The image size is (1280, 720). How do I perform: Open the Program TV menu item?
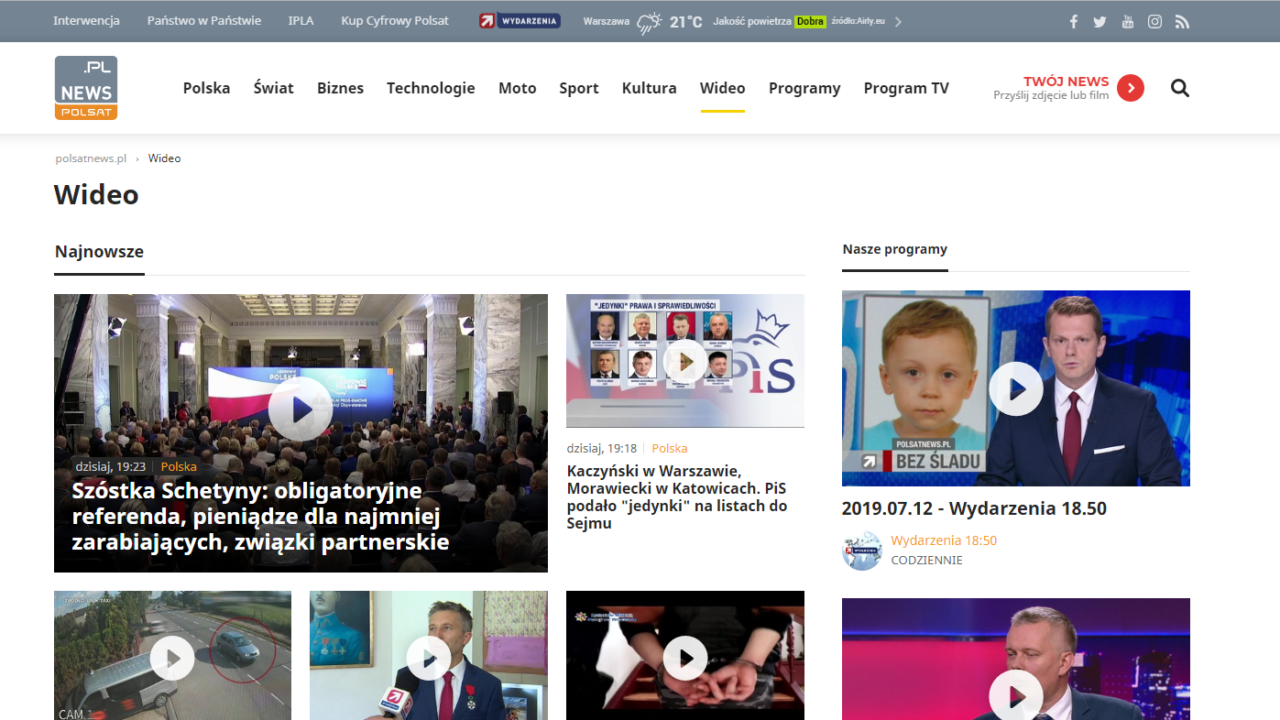point(906,88)
